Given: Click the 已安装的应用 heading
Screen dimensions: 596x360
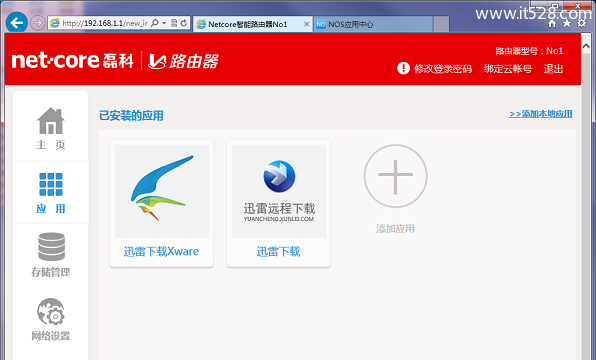Looking at the screenshot, I should 131,116.
